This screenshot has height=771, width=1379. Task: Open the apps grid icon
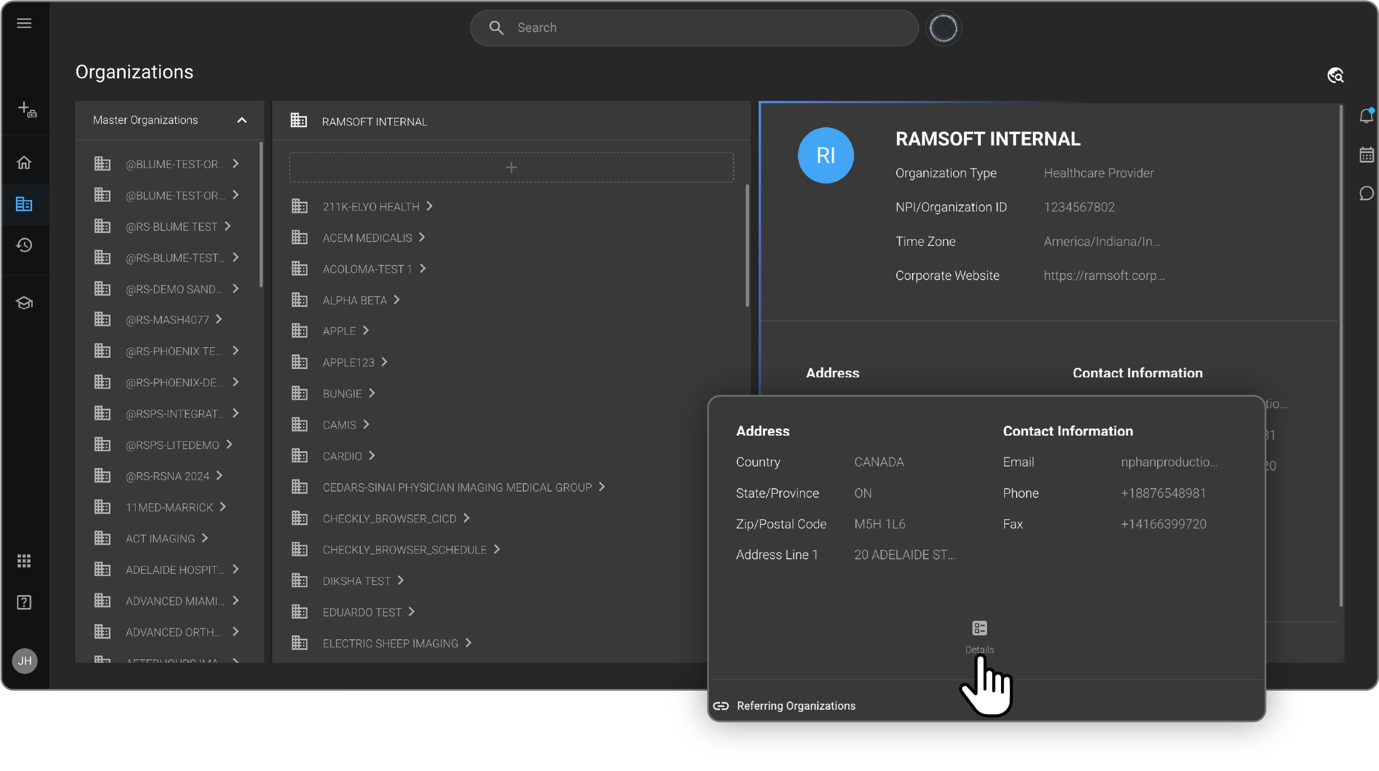pyautogui.click(x=24, y=561)
